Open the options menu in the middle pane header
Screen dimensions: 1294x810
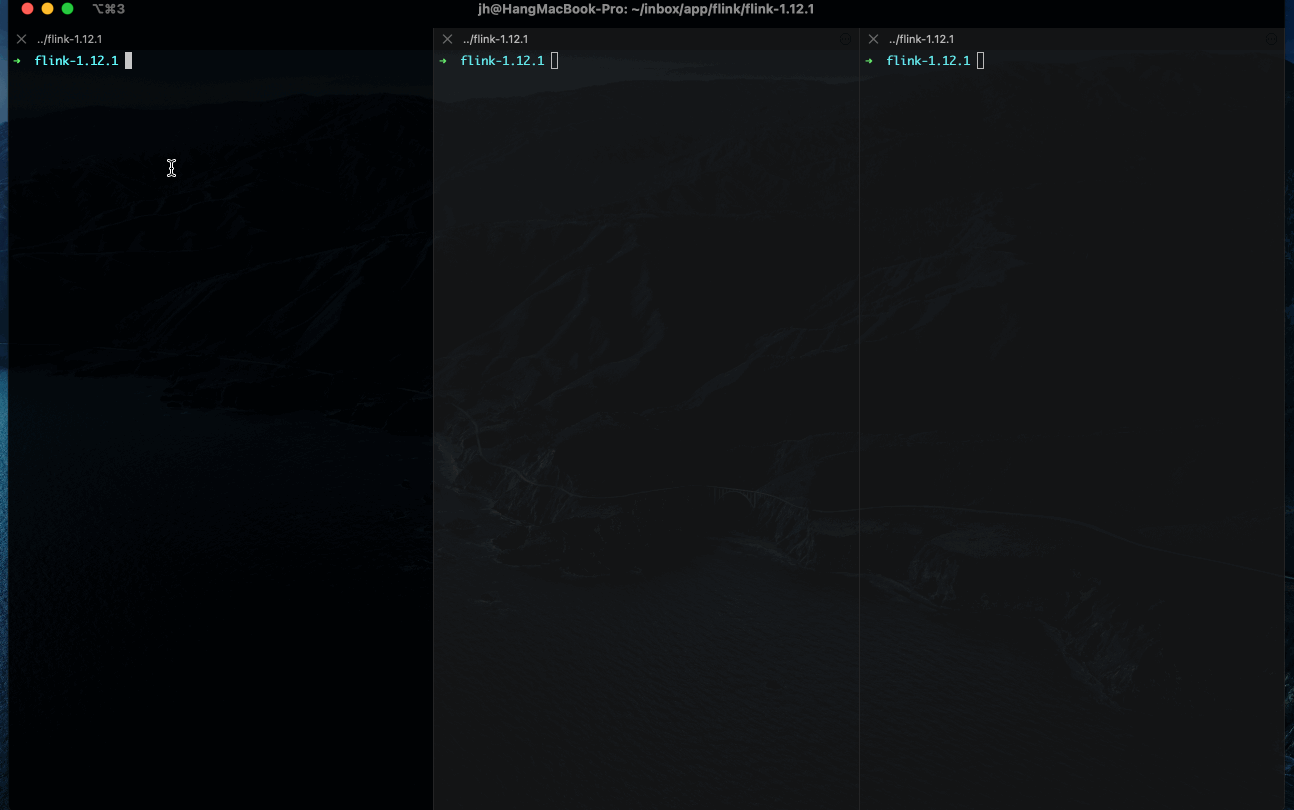click(845, 38)
